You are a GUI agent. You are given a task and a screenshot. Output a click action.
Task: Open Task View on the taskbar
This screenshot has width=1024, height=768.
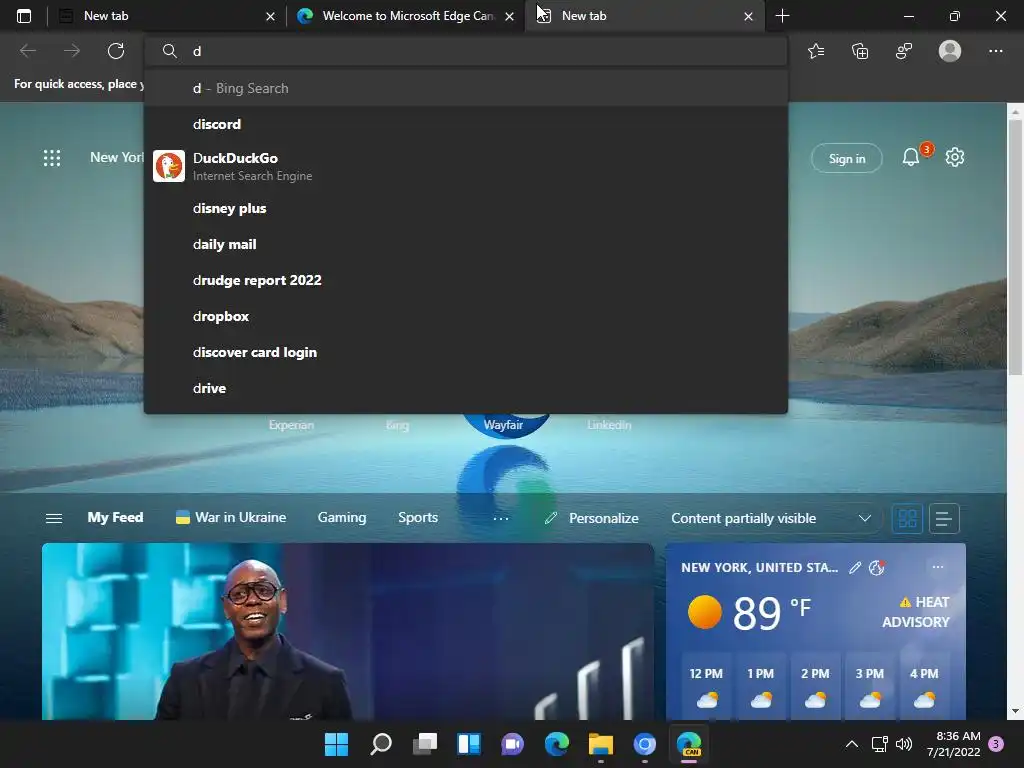[x=424, y=744]
